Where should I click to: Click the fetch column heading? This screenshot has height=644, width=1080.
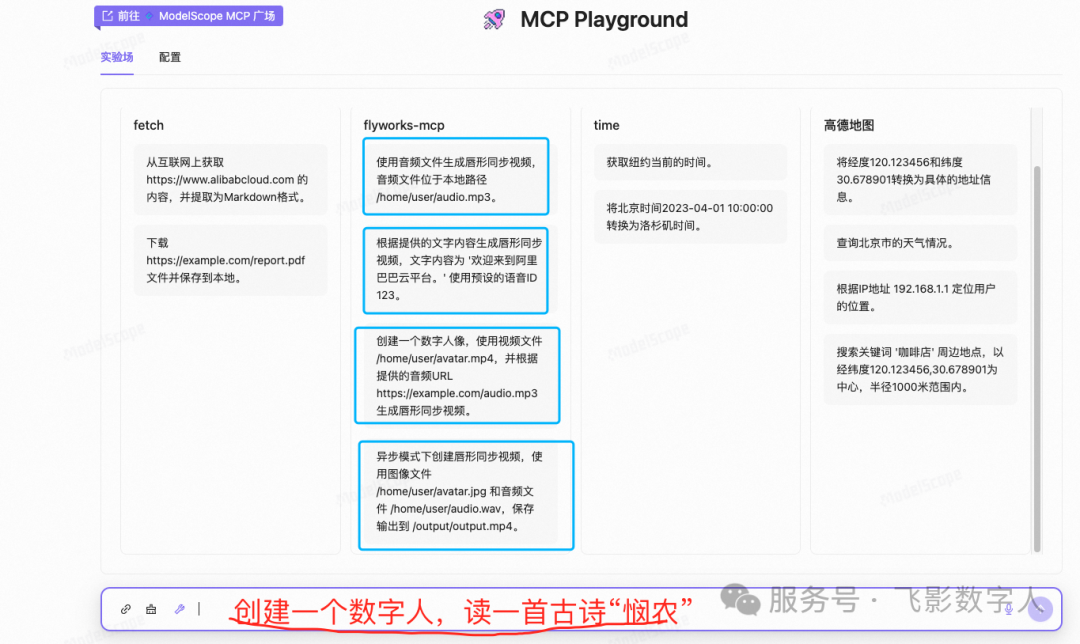coord(149,125)
